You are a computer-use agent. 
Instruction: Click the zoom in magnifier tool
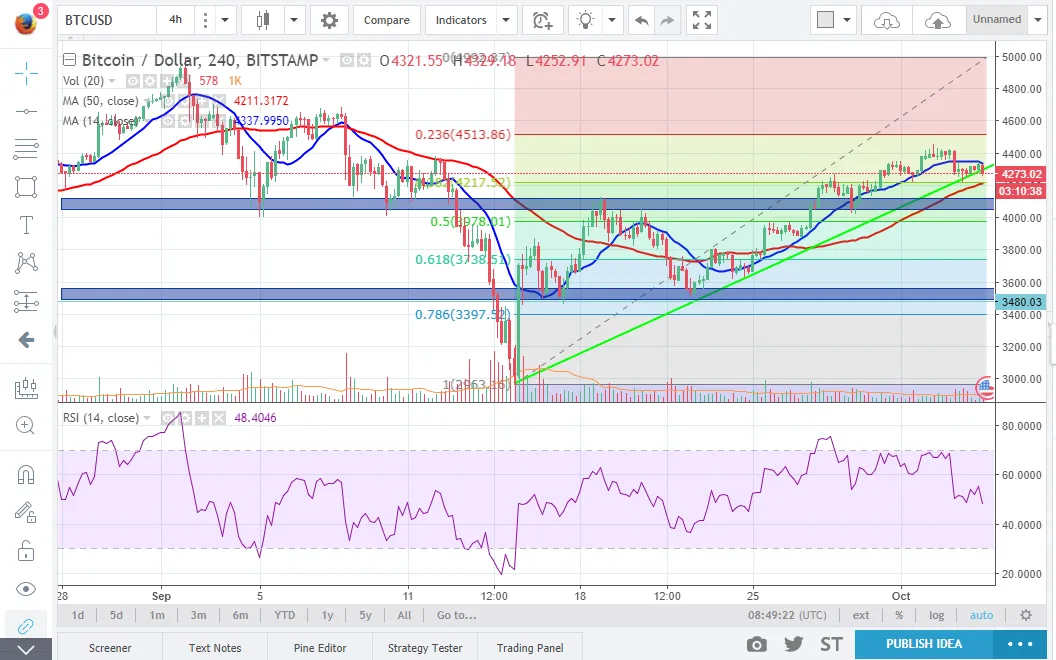26,426
